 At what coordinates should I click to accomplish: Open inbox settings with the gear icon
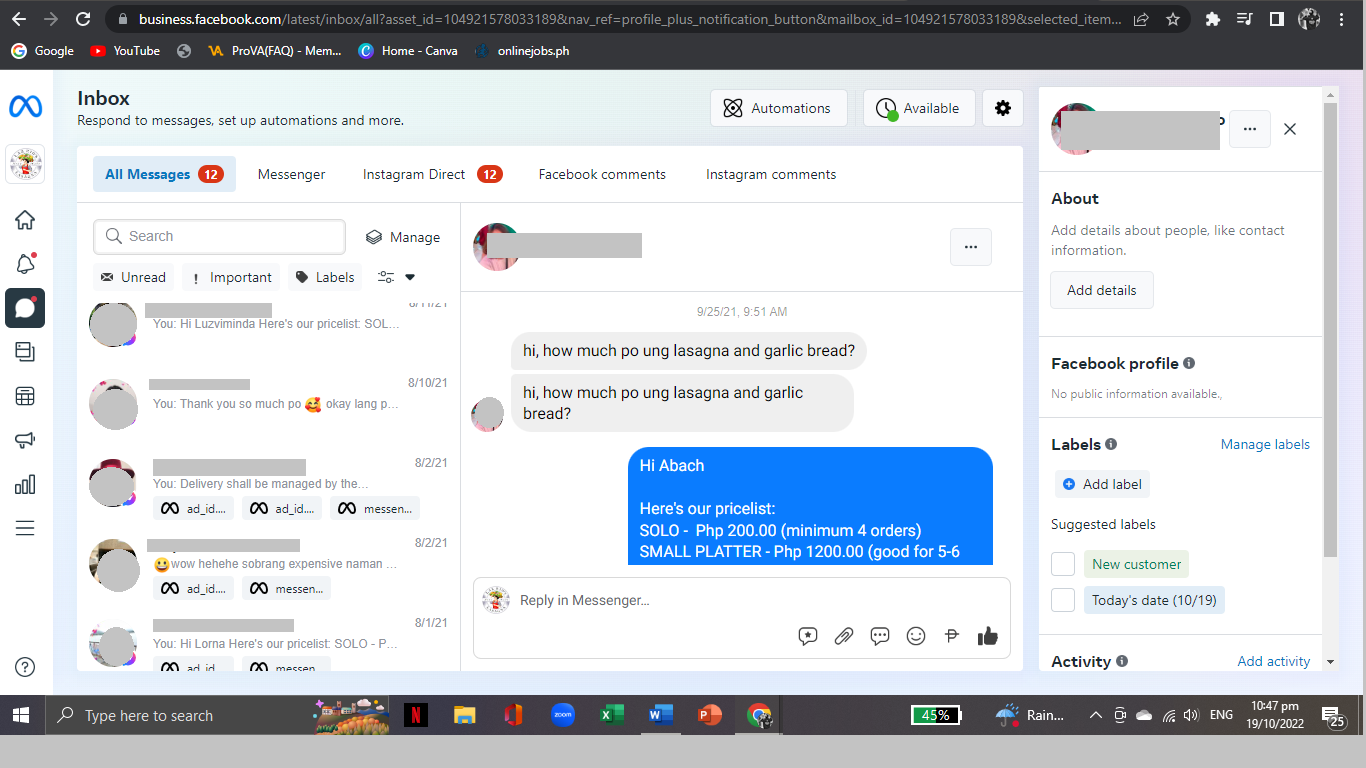coord(1003,108)
